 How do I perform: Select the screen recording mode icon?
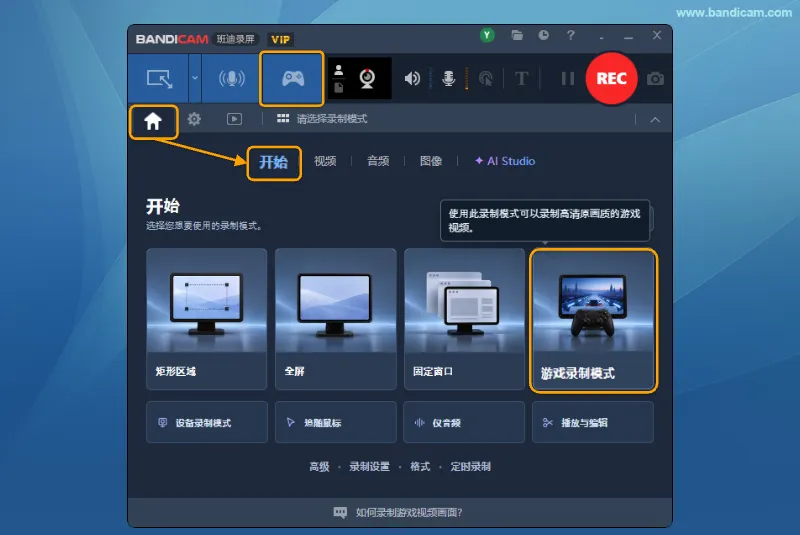click(x=159, y=79)
